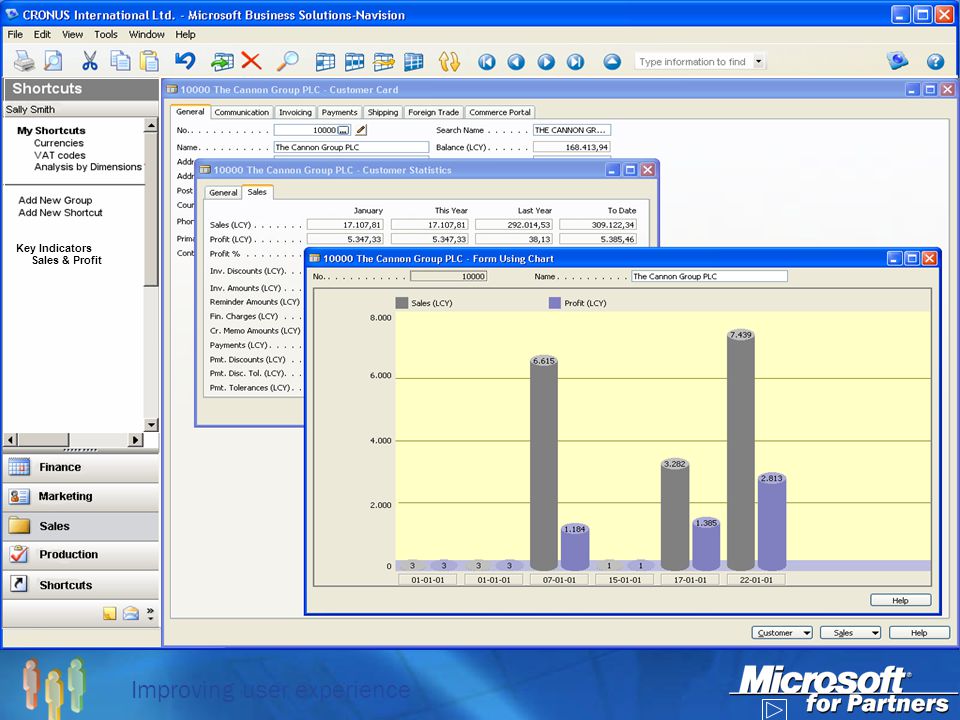Click Help button on Customer Card
The height and width of the screenshot is (720, 960).
coord(919,633)
